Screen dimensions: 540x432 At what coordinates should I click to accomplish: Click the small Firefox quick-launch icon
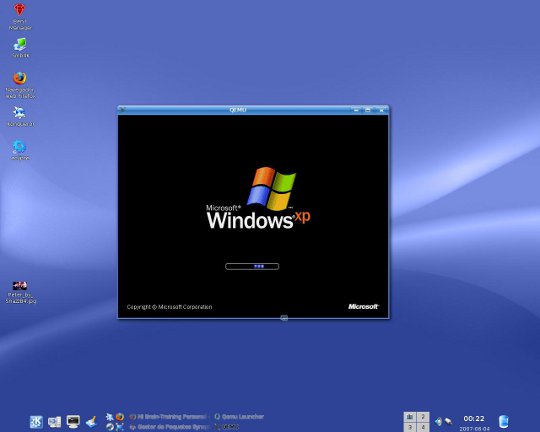tap(120, 417)
